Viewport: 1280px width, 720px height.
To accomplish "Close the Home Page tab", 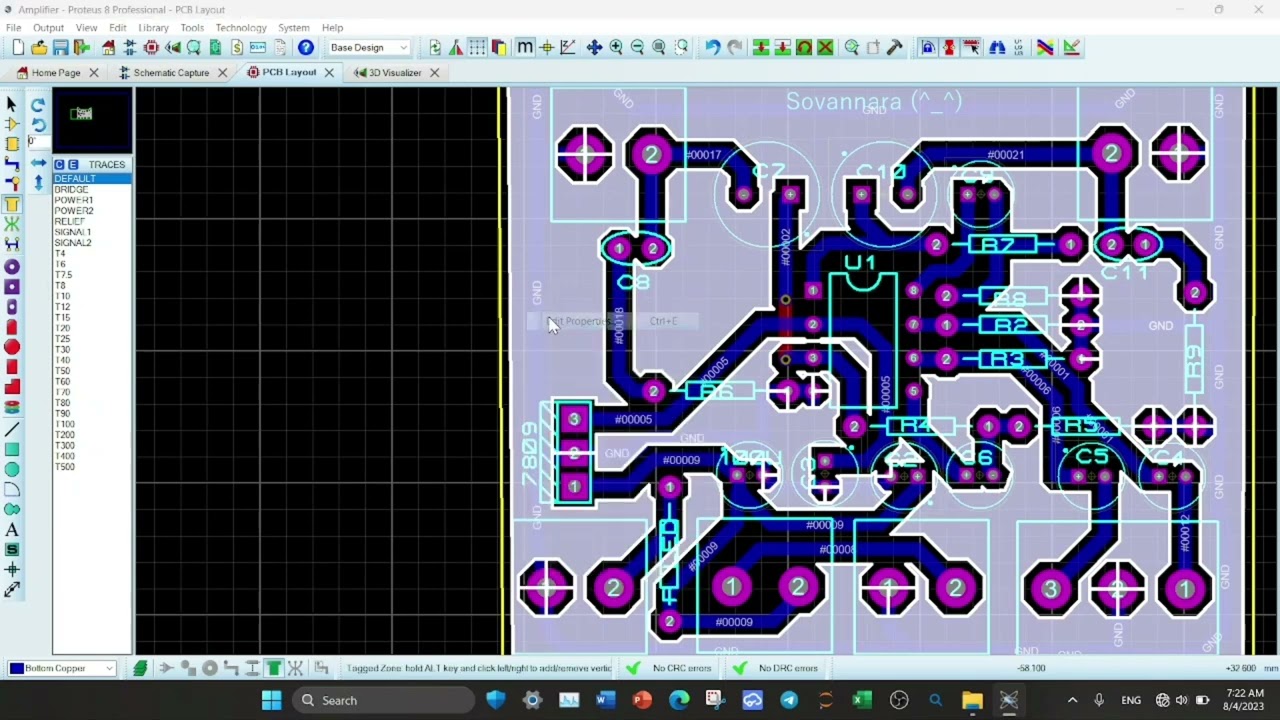I will (94, 73).
